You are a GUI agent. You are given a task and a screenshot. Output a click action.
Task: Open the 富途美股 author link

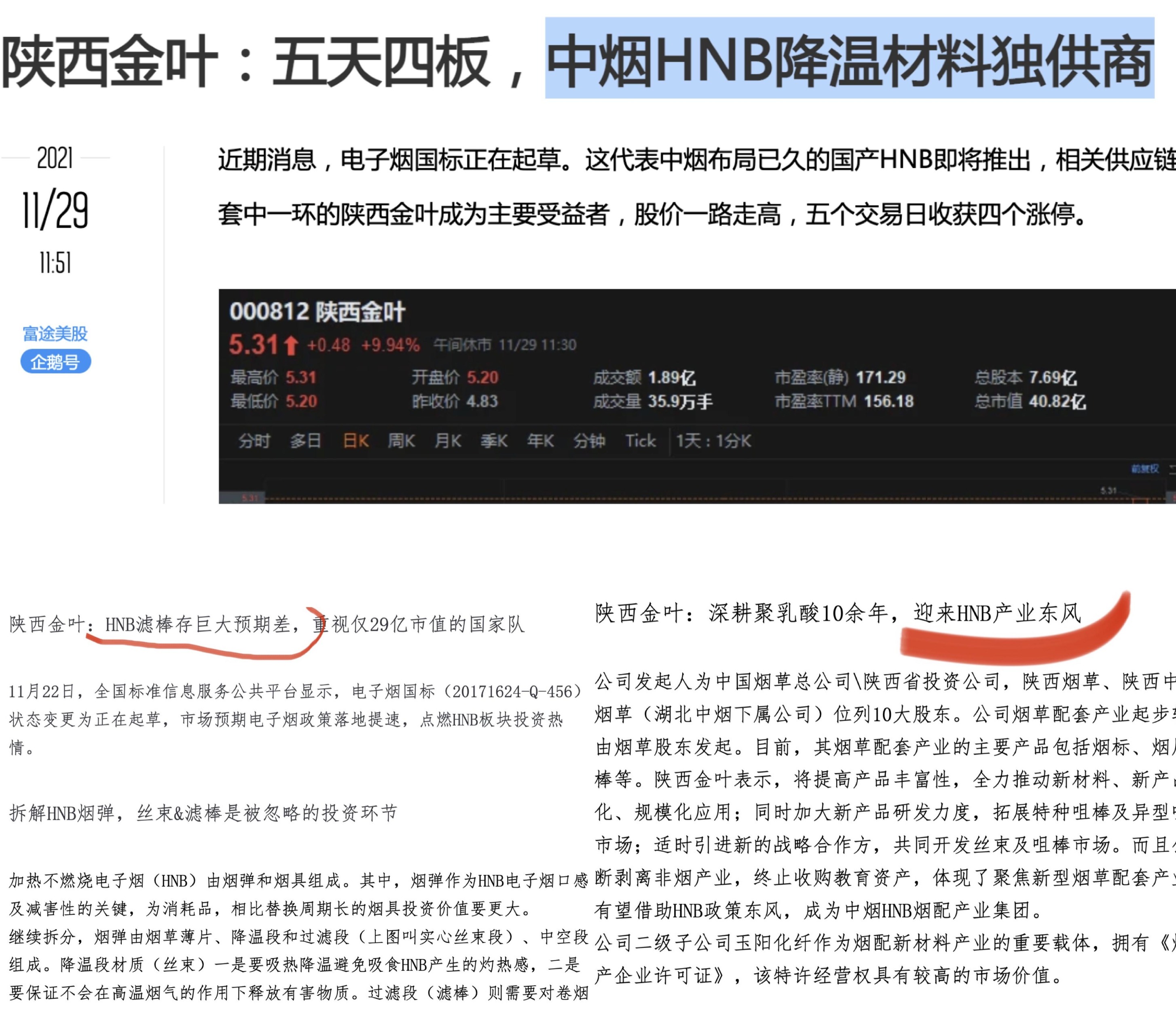click(55, 333)
